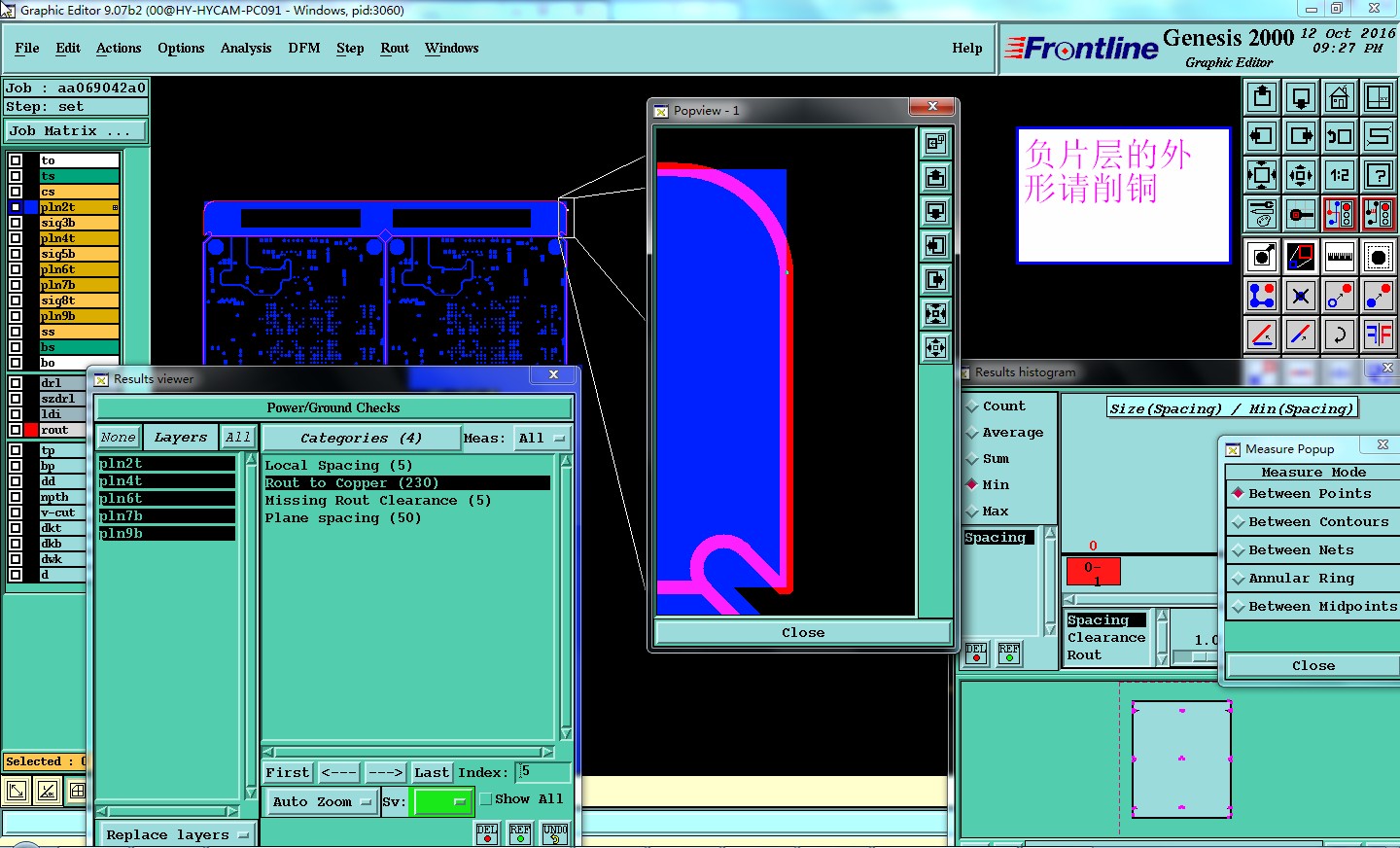Click the home view house icon
Image resolution: width=1400 pixels, height=848 pixels.
[x=1340, y=97]
